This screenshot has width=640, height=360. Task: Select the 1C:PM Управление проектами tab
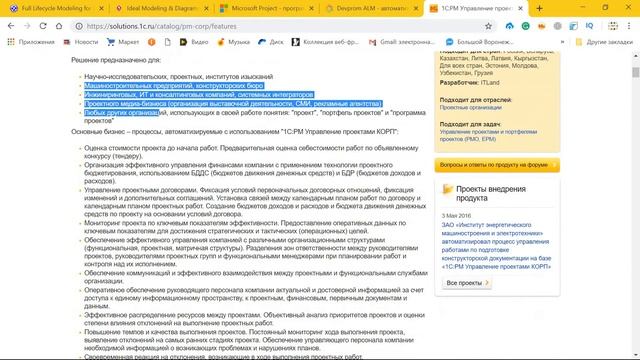point(476,8)
